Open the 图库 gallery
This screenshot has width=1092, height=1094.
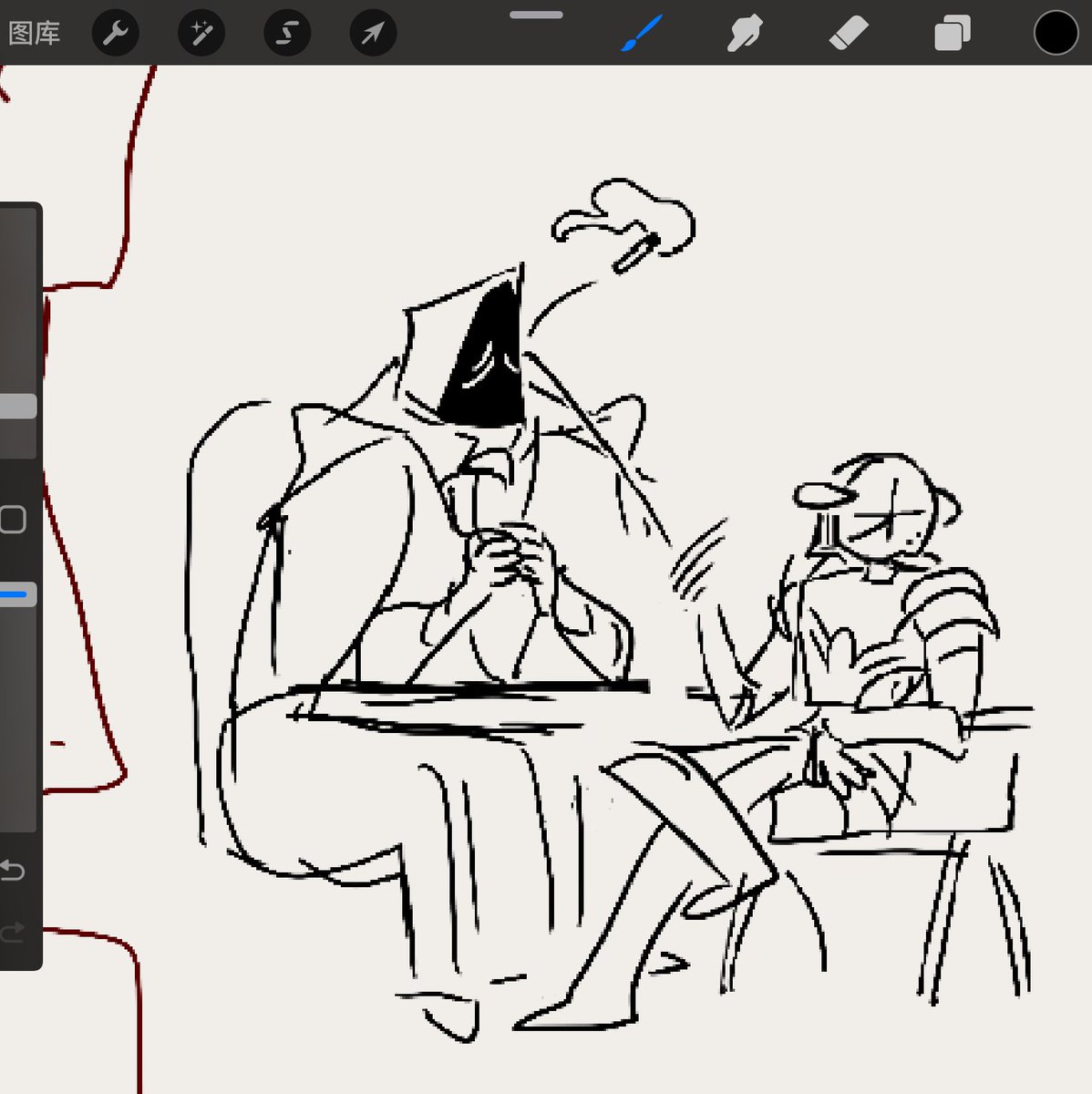pyautogui.click(x=34, y=34)
